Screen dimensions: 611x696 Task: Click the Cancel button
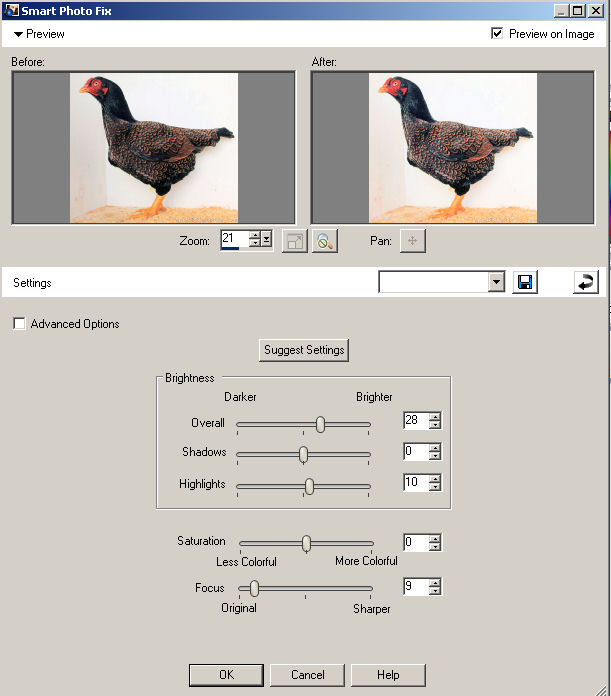point(307,675)
